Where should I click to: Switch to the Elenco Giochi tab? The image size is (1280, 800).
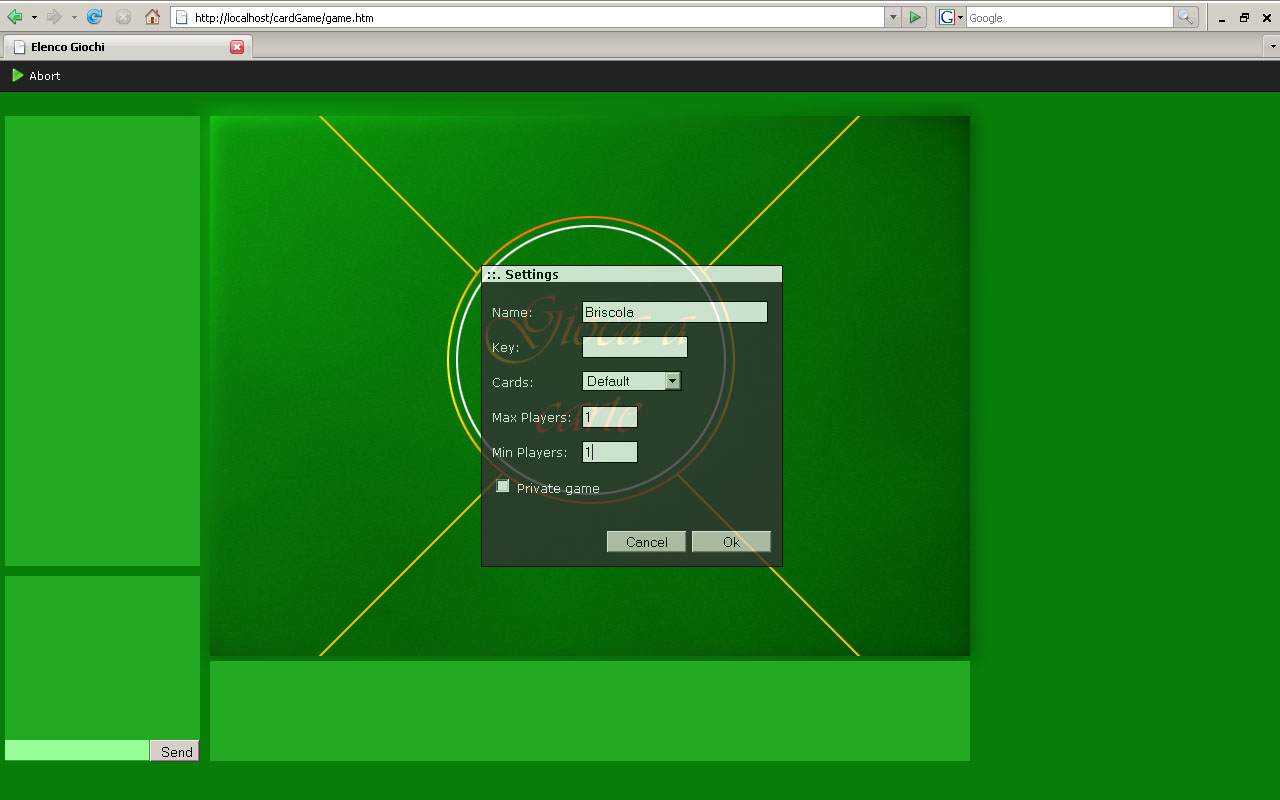(127, 46)
